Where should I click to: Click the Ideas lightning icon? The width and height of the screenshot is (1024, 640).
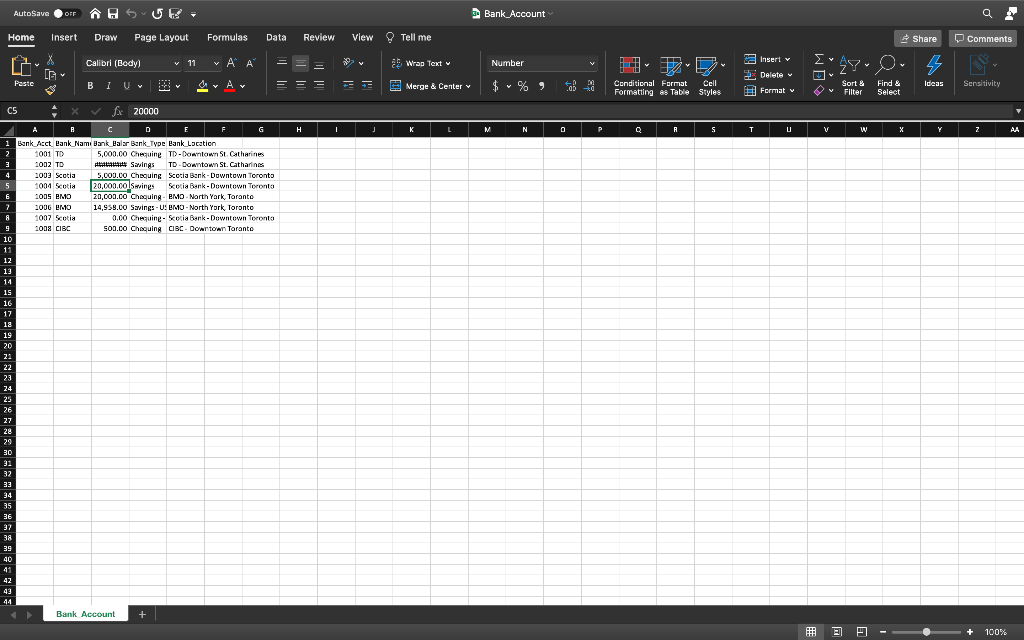(934, 71)
